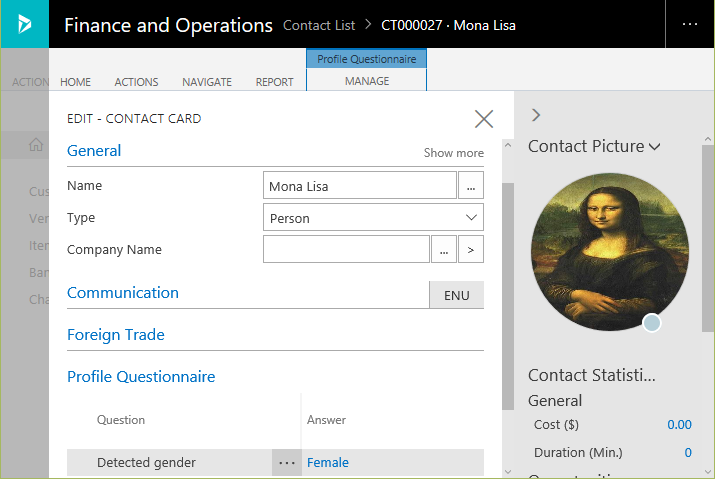Click the ENU language indicator

point(456,295)
